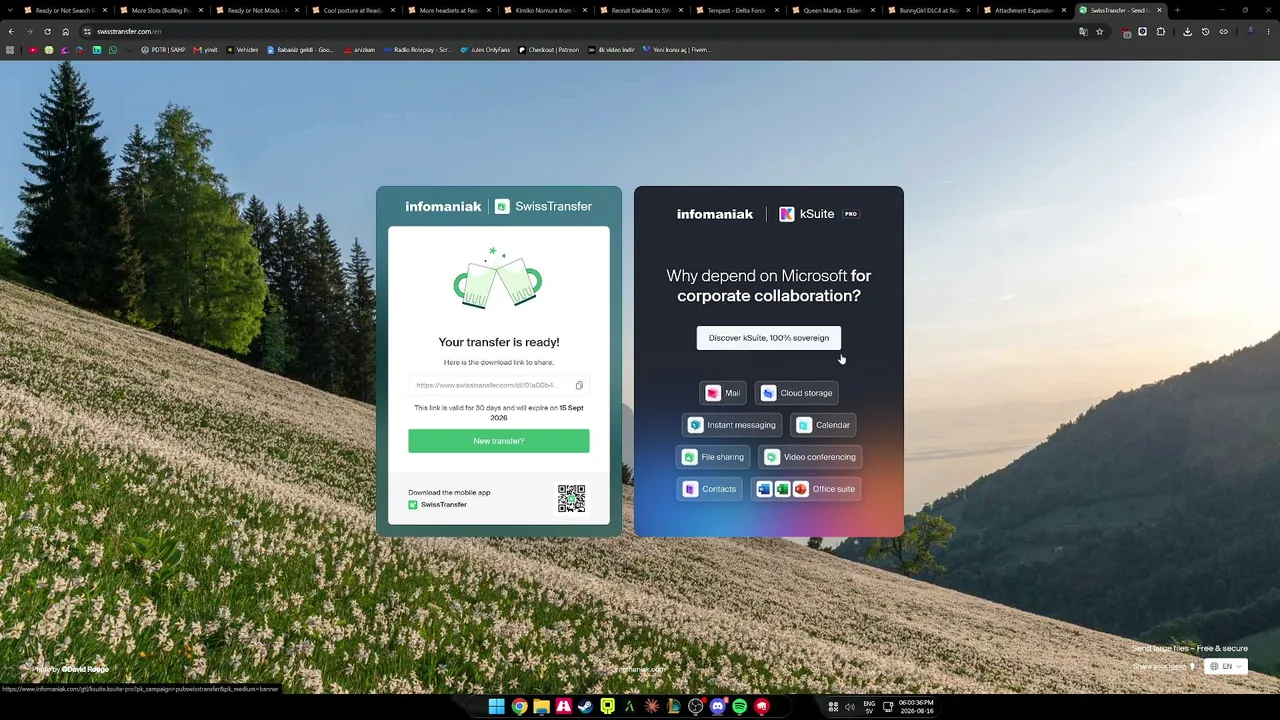Switch to the Tempest - Delta Force tab
The width and height of the screenshot is (1280, 720).
(736, 10)
